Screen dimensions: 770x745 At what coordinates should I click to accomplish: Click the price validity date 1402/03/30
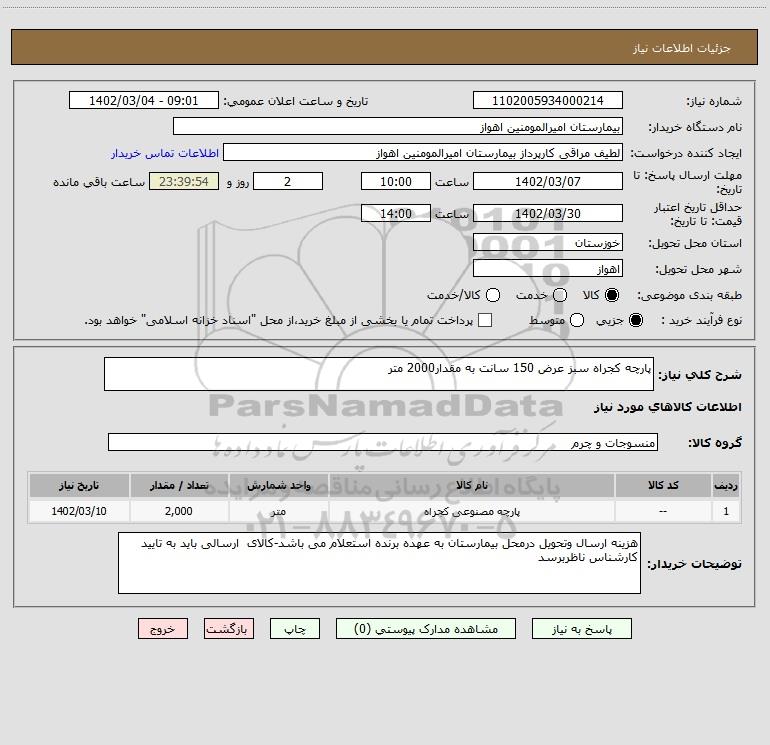pos(548,213)
